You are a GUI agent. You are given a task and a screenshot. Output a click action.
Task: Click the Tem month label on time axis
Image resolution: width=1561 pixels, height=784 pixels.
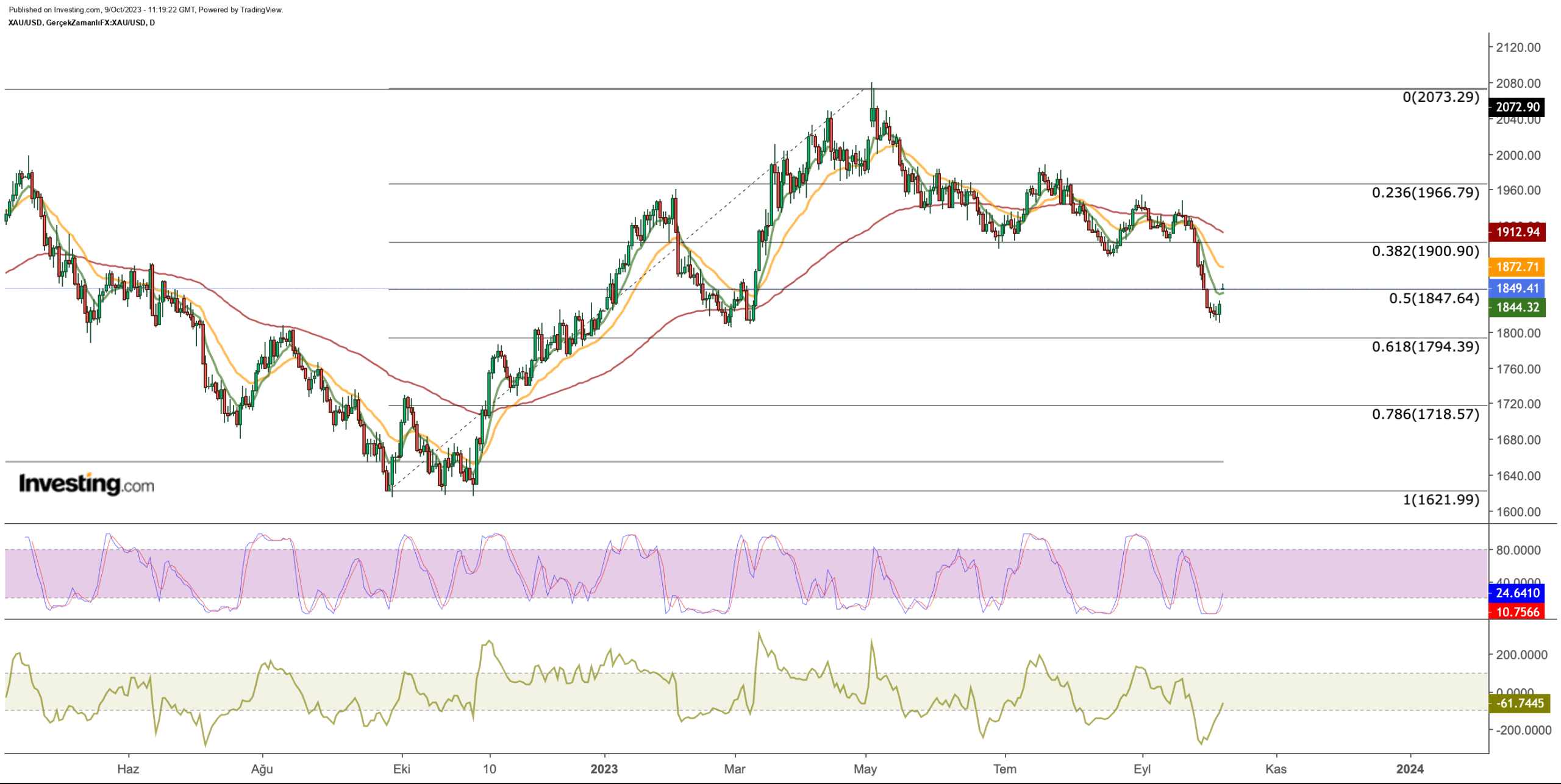click(1005, 769)
